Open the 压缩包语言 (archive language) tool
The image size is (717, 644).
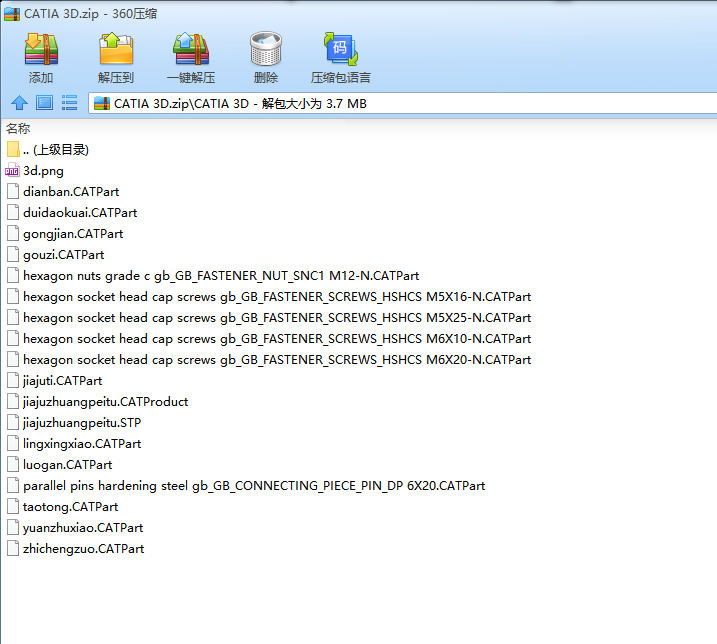point(341,58)
